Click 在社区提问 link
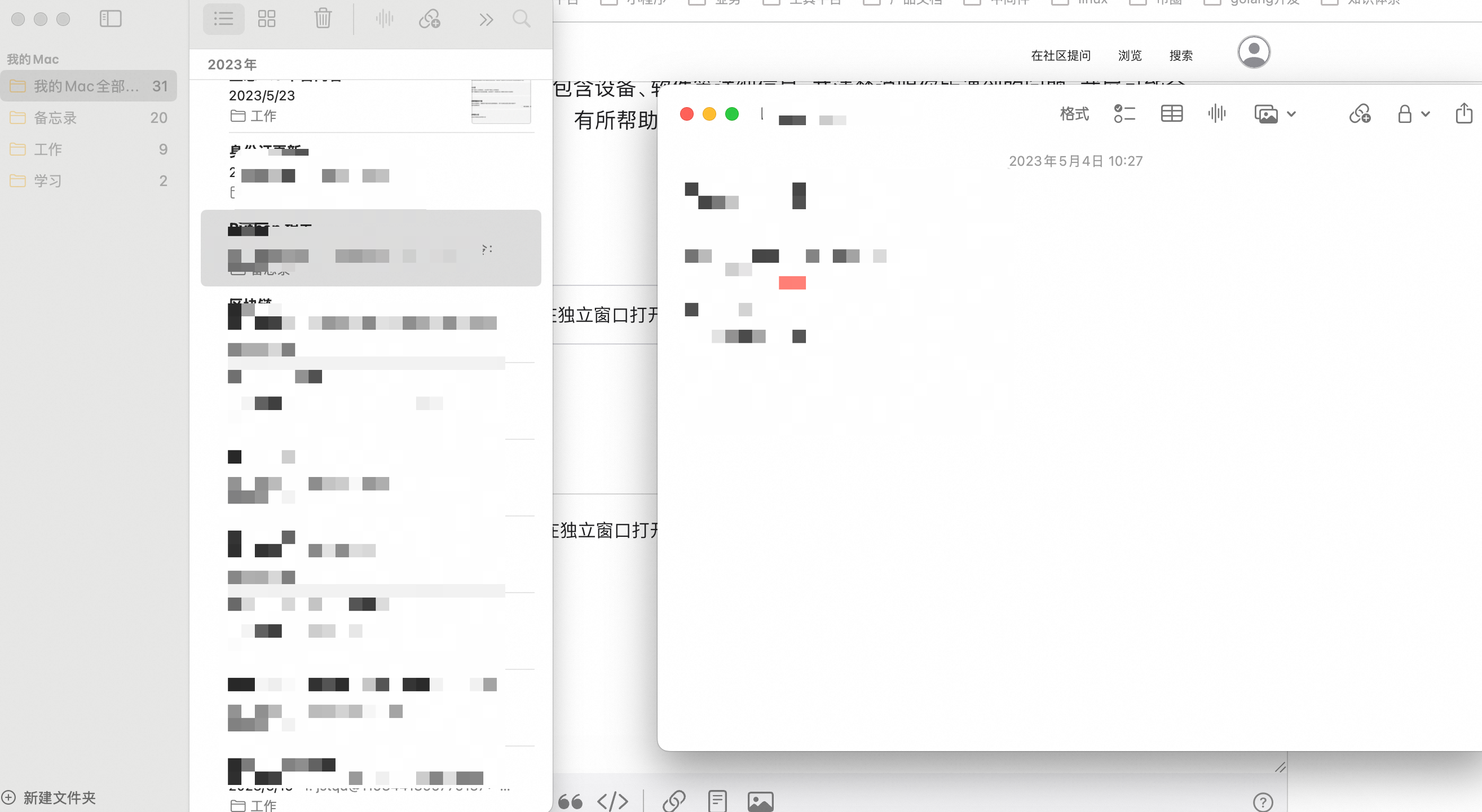The width and height of the screenshot is (1482, 812). [1060, 56]
